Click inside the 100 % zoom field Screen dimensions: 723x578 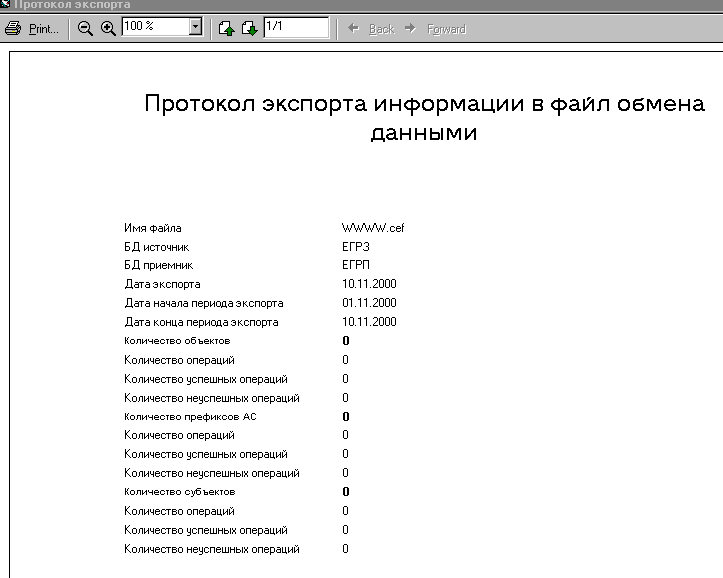point(156,26)
